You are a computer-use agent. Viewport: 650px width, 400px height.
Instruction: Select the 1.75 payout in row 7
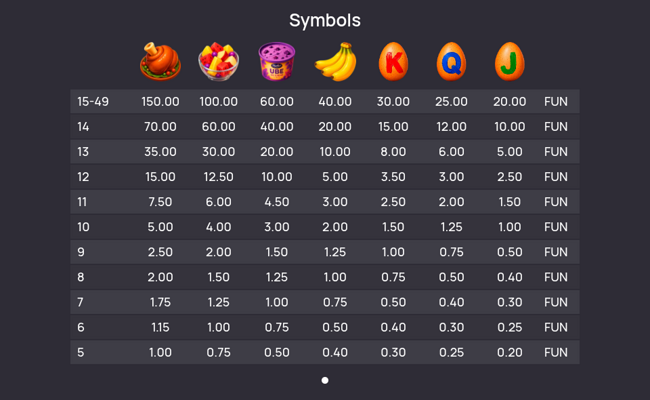click(x=160, y=302)
